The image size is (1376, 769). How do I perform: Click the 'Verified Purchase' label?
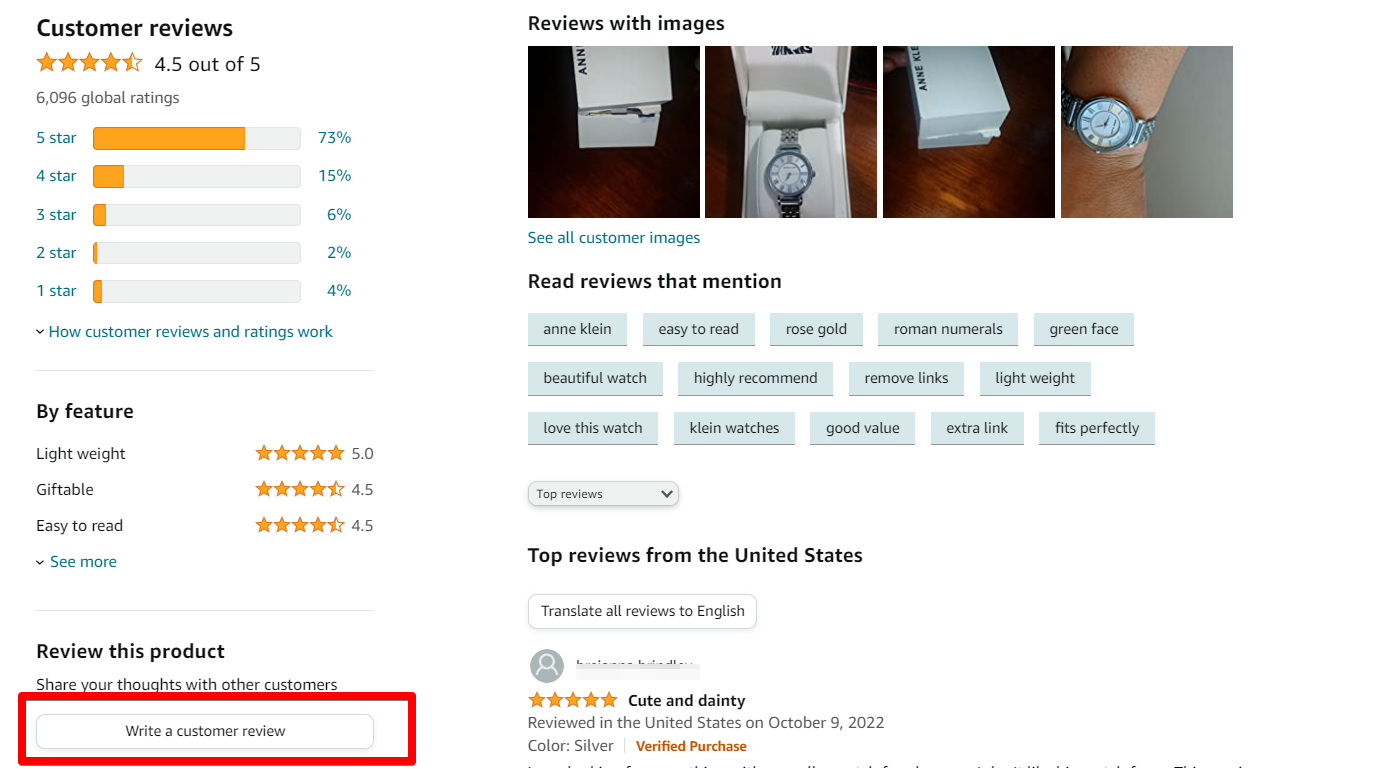tap(691, 746)
